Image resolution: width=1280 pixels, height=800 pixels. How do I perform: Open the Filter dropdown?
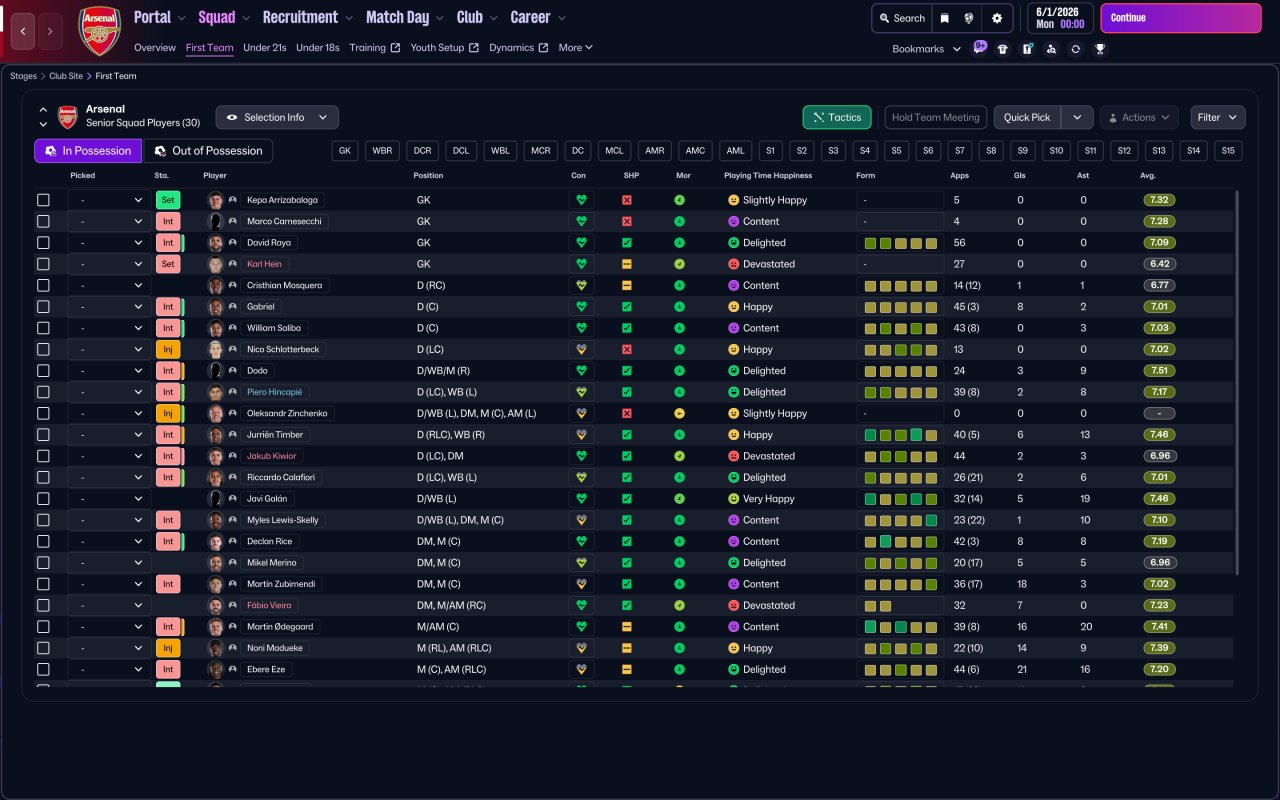[1218, 117]
